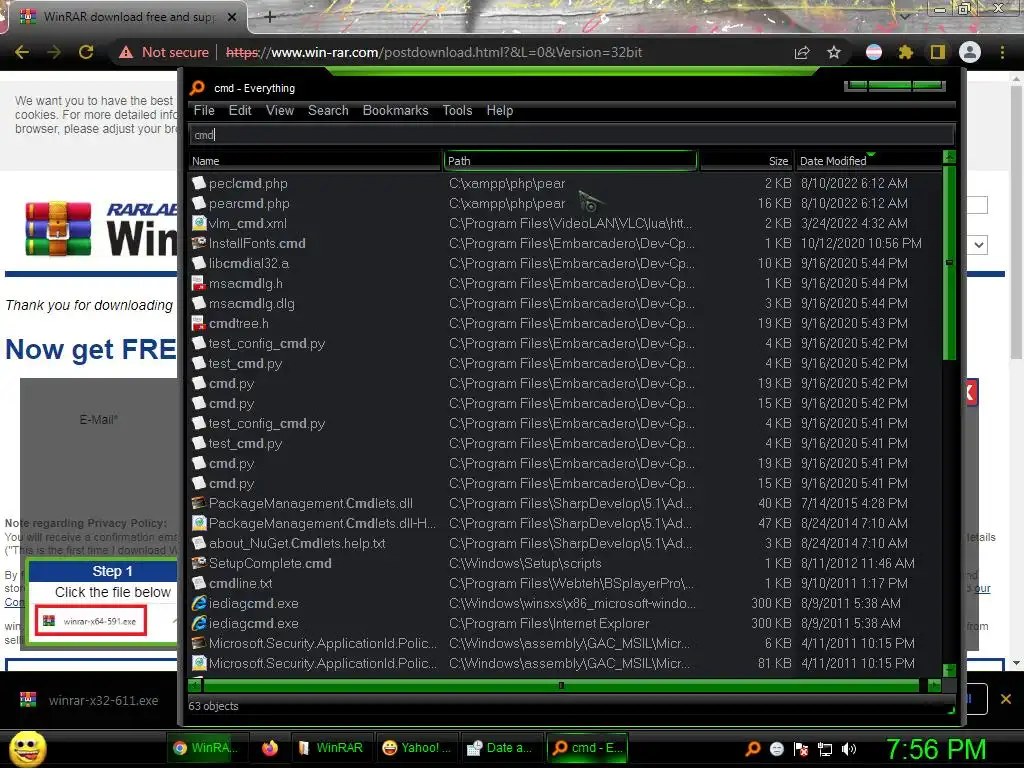
Task: Open a new Chrome tab
Action: point(270,17)
